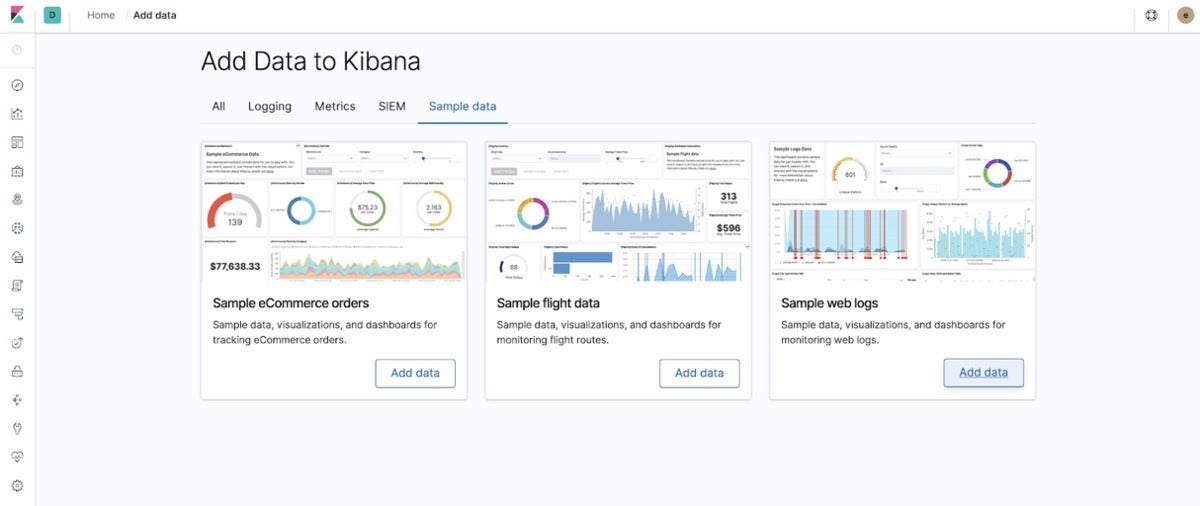Open Infrastructure metrics icon in sidebar
The height and width of the screenshot is (506, 1200).
coord(17,257)
